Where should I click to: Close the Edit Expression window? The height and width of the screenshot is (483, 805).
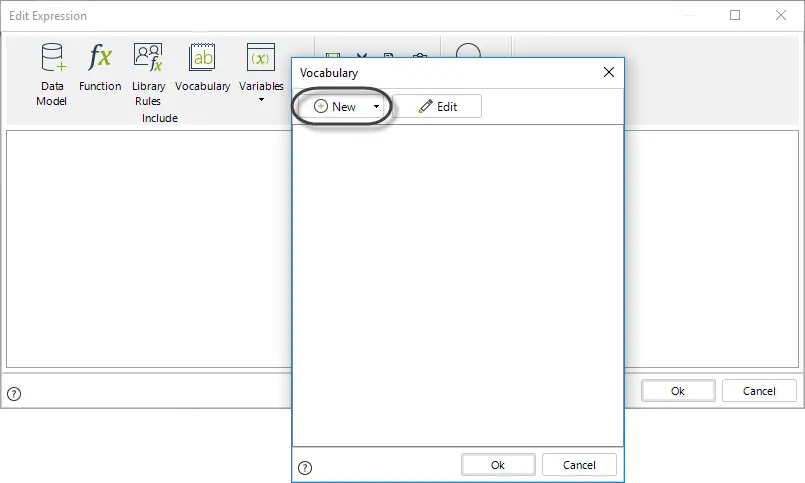pyautogui.click(x=781, y=15)
